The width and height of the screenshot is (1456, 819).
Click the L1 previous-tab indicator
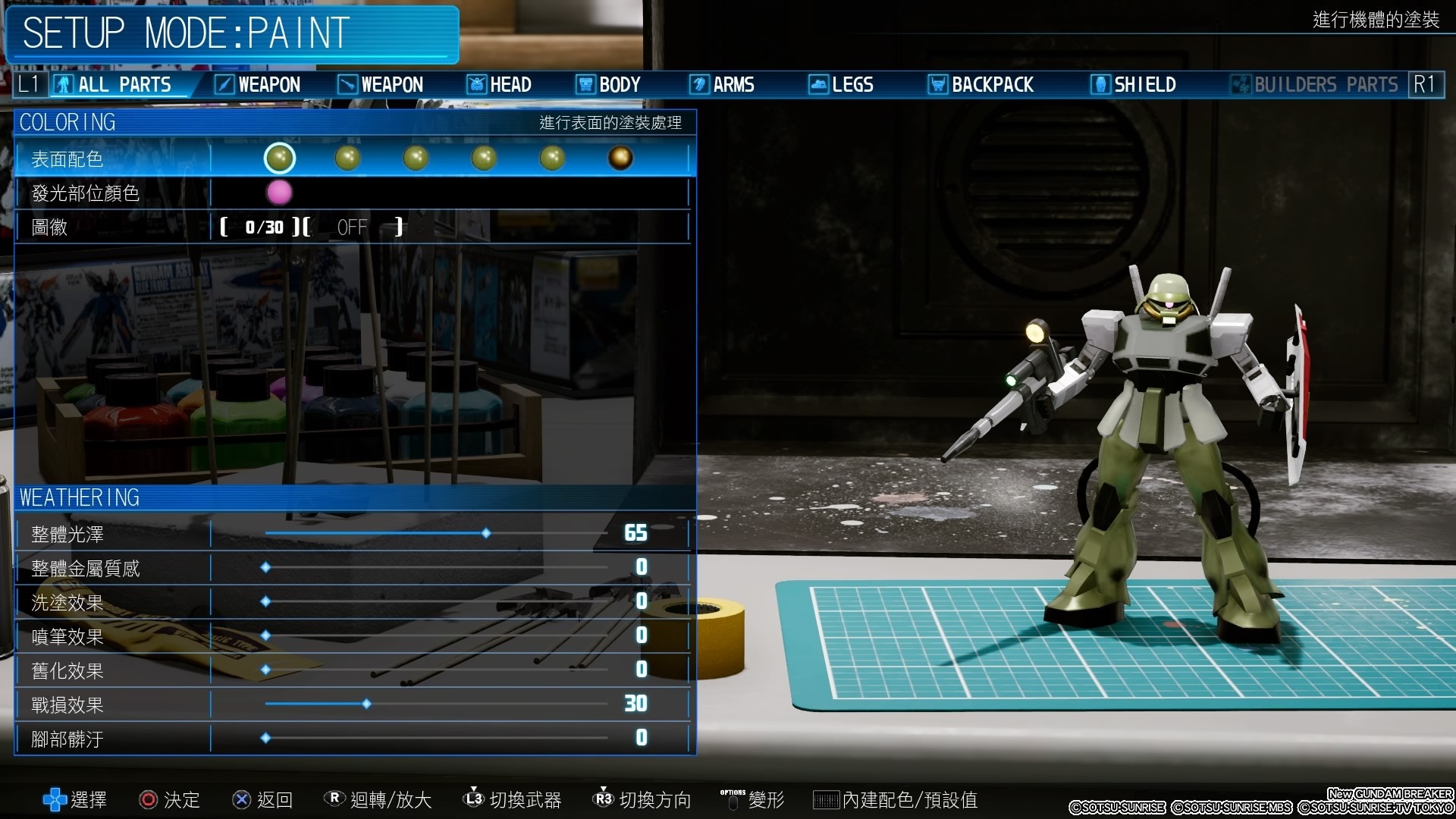(x=29, y=84)
